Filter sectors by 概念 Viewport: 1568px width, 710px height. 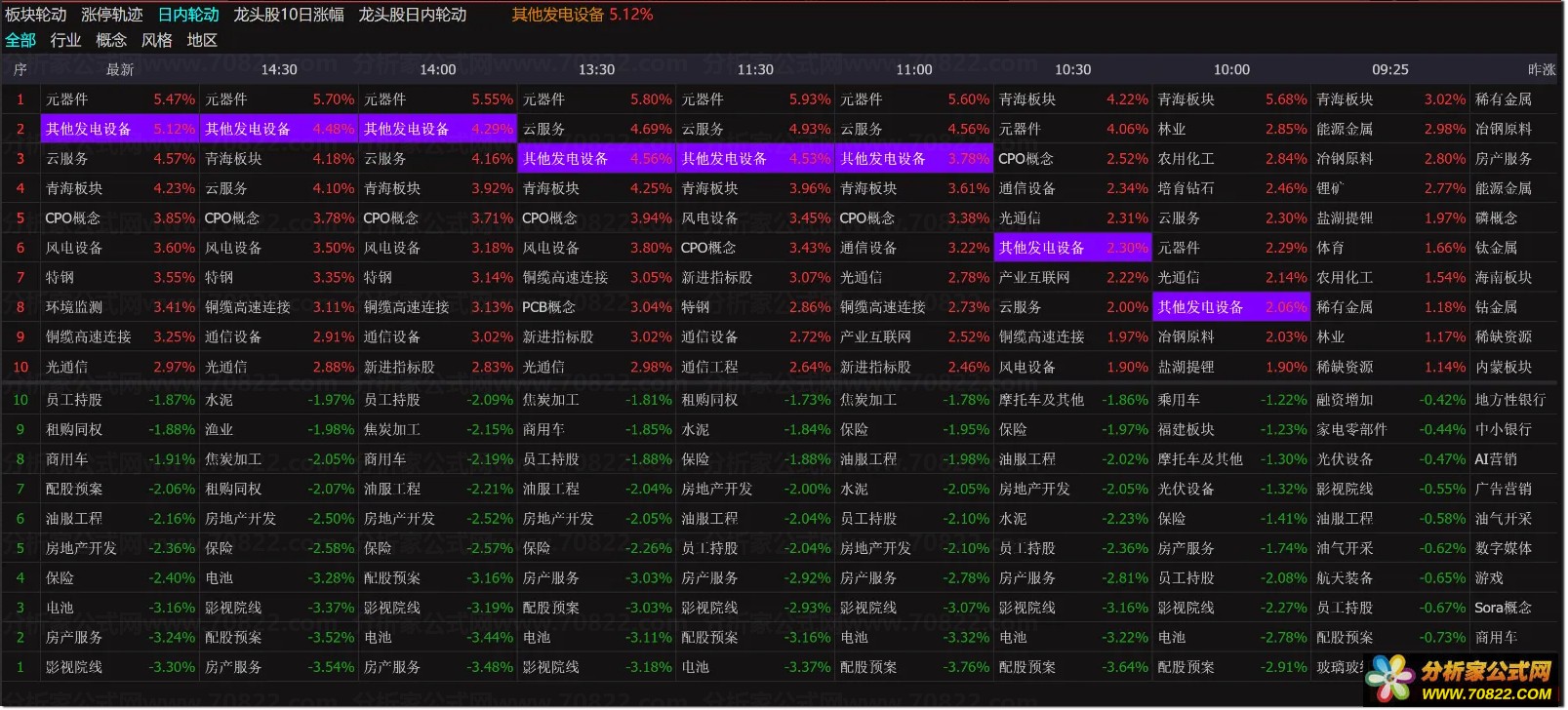click(x=111, y=40)
